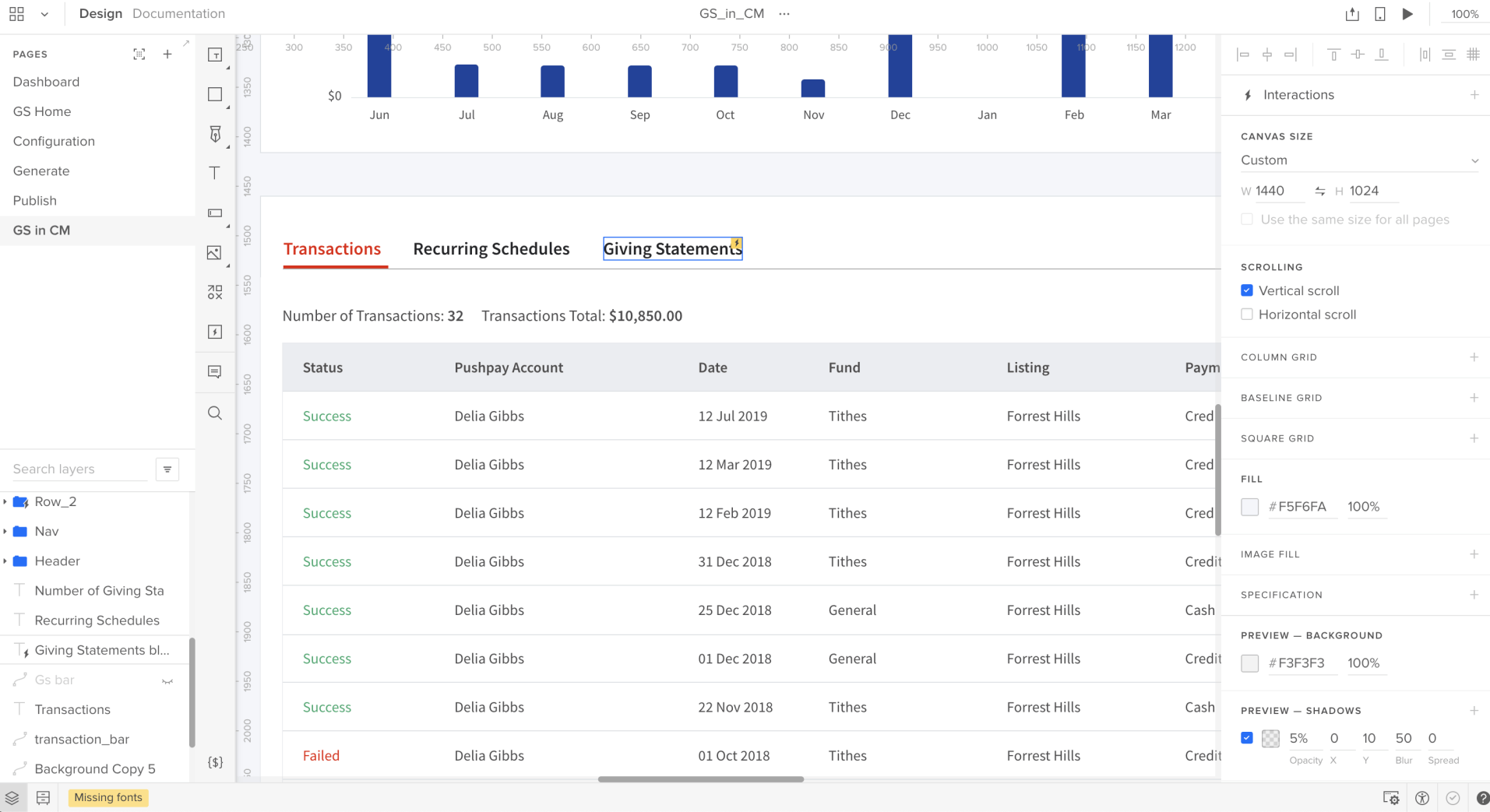Expand the Row_2 layer folder
The image size is (1490, 812).
coord(5,502)
